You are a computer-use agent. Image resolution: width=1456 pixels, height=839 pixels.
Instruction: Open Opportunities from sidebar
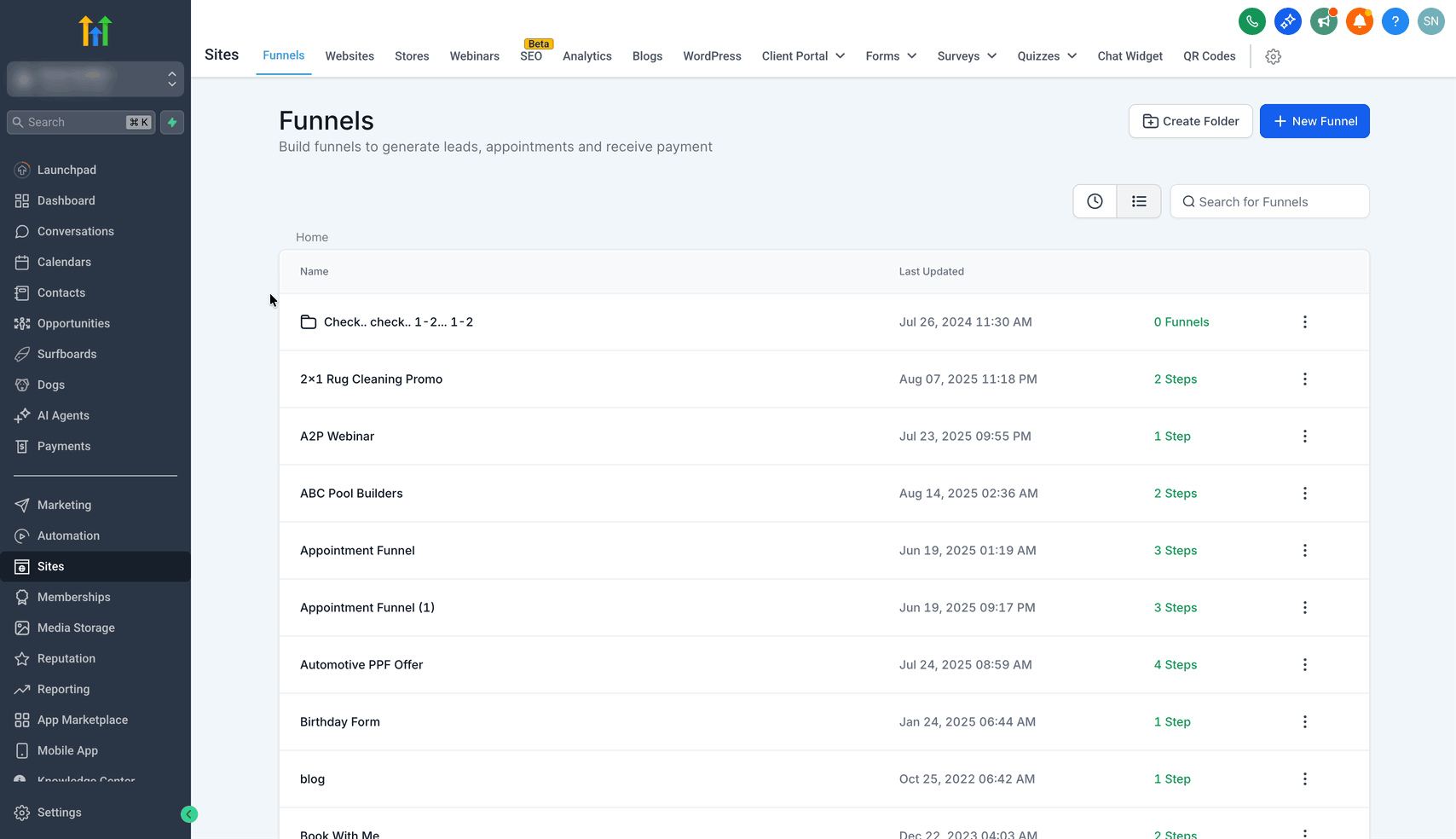(95, 323)
